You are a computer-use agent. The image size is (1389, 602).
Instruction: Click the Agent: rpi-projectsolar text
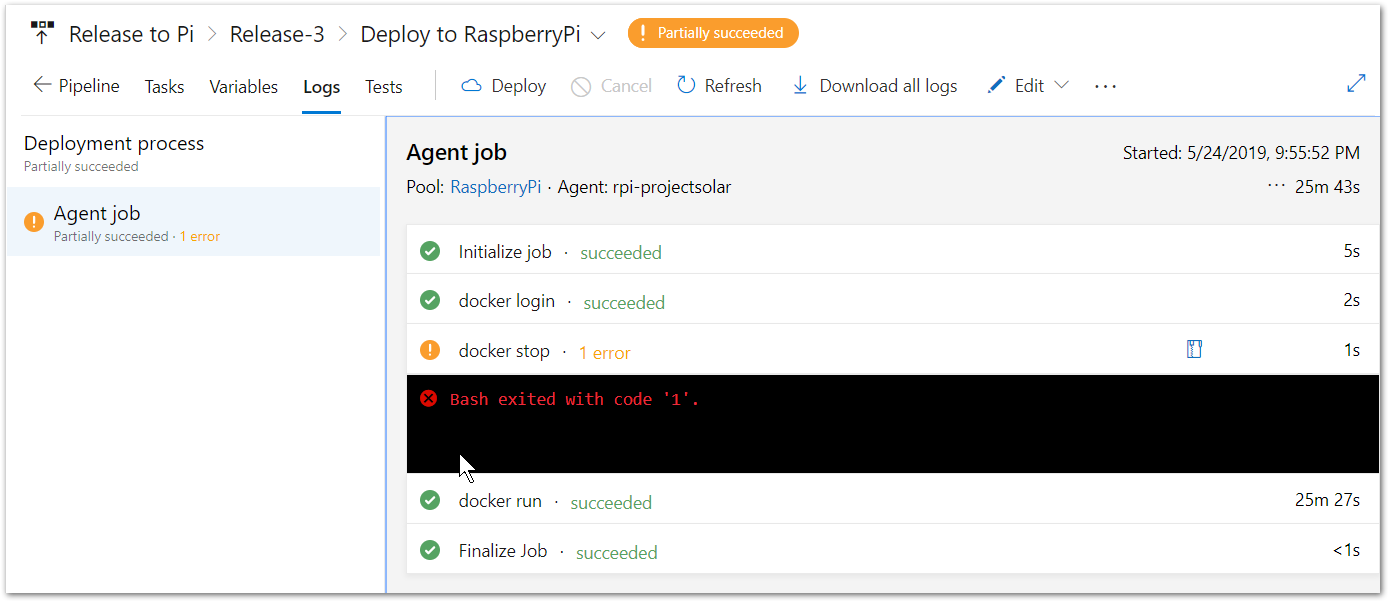644,187
